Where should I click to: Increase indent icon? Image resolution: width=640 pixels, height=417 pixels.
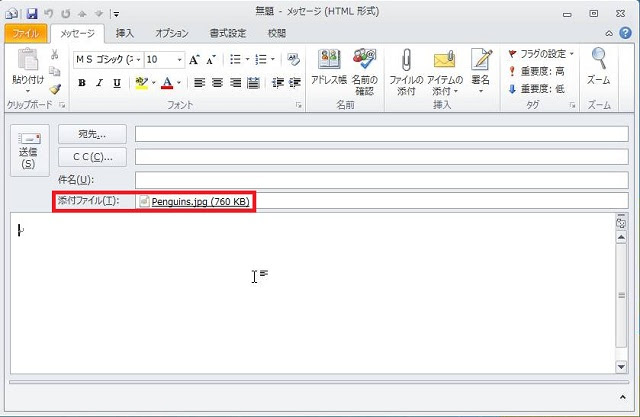pos(295,83)
